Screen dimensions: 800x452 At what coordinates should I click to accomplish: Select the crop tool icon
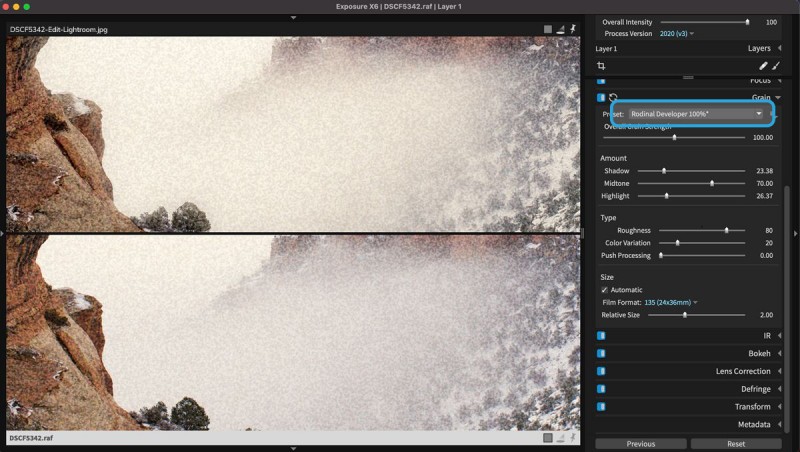click(x=601, y=66)
